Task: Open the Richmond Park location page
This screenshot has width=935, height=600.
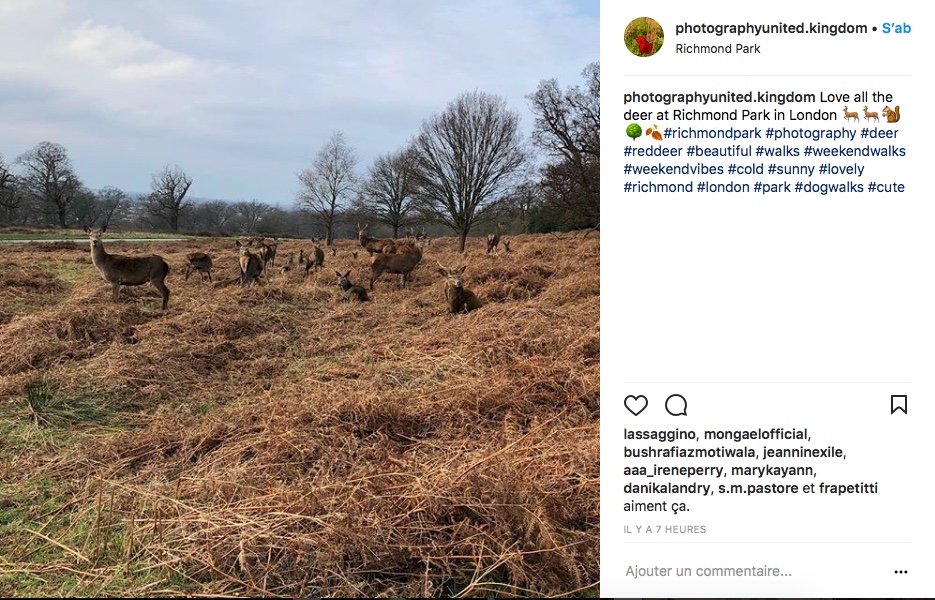Action: click(716, 47)
